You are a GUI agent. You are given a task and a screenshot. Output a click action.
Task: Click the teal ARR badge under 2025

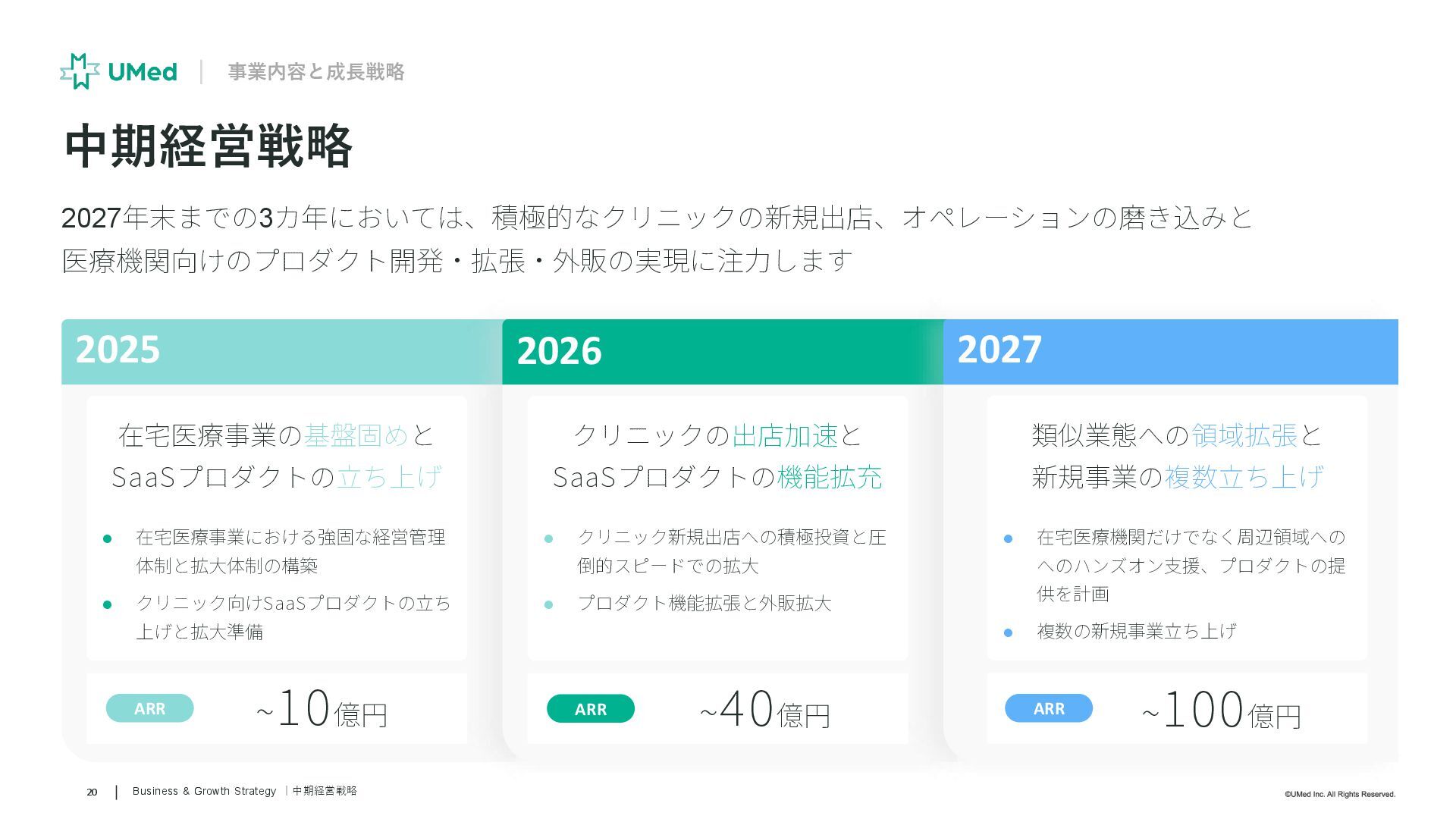pos(149,708)
